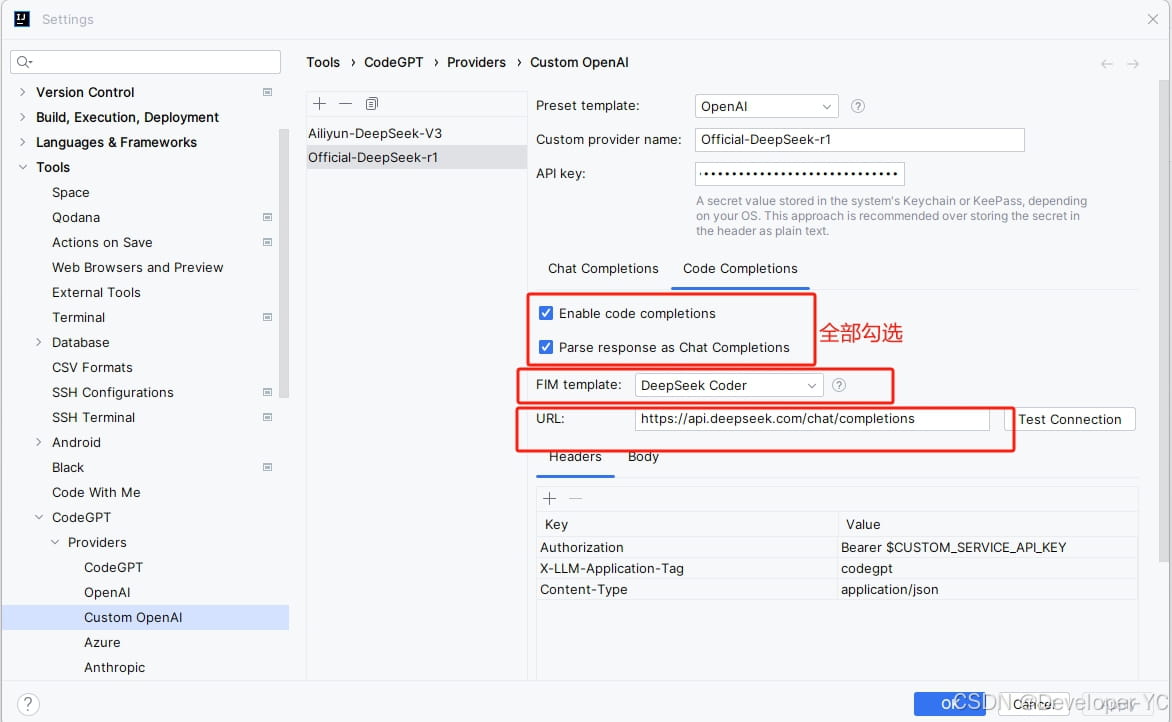Navigate back with left arrow
Viewport: 1172px width, 722px height.
pyautogui.click(x=1107, y=64)
